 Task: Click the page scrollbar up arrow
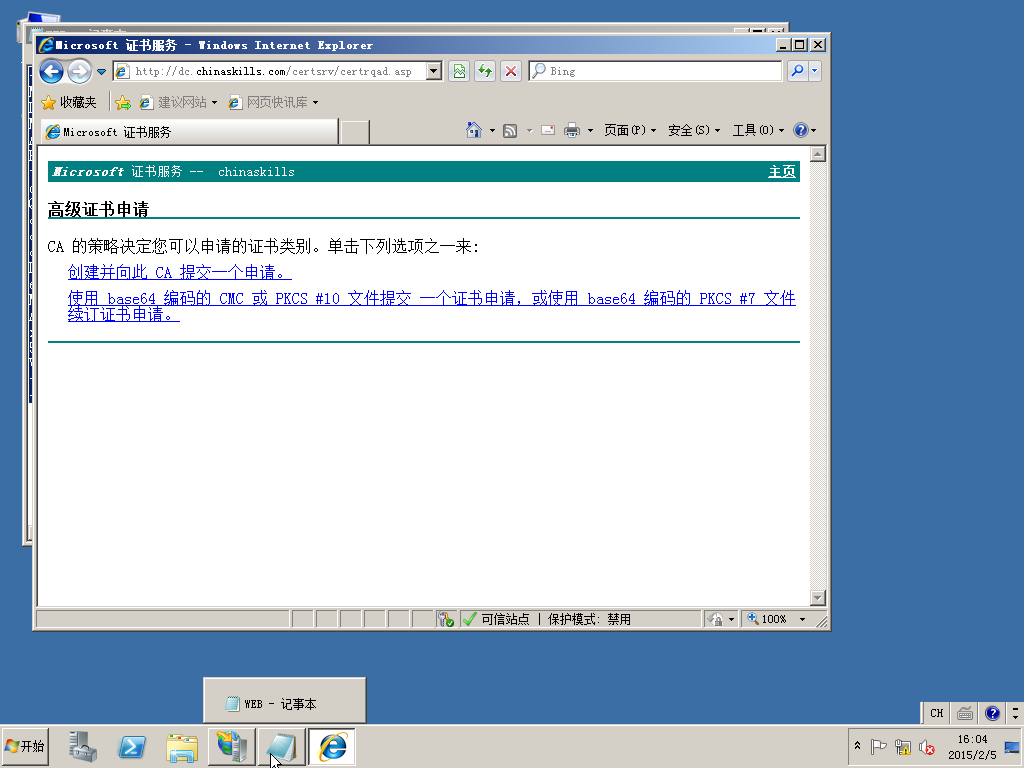click(x=818, y=154)
